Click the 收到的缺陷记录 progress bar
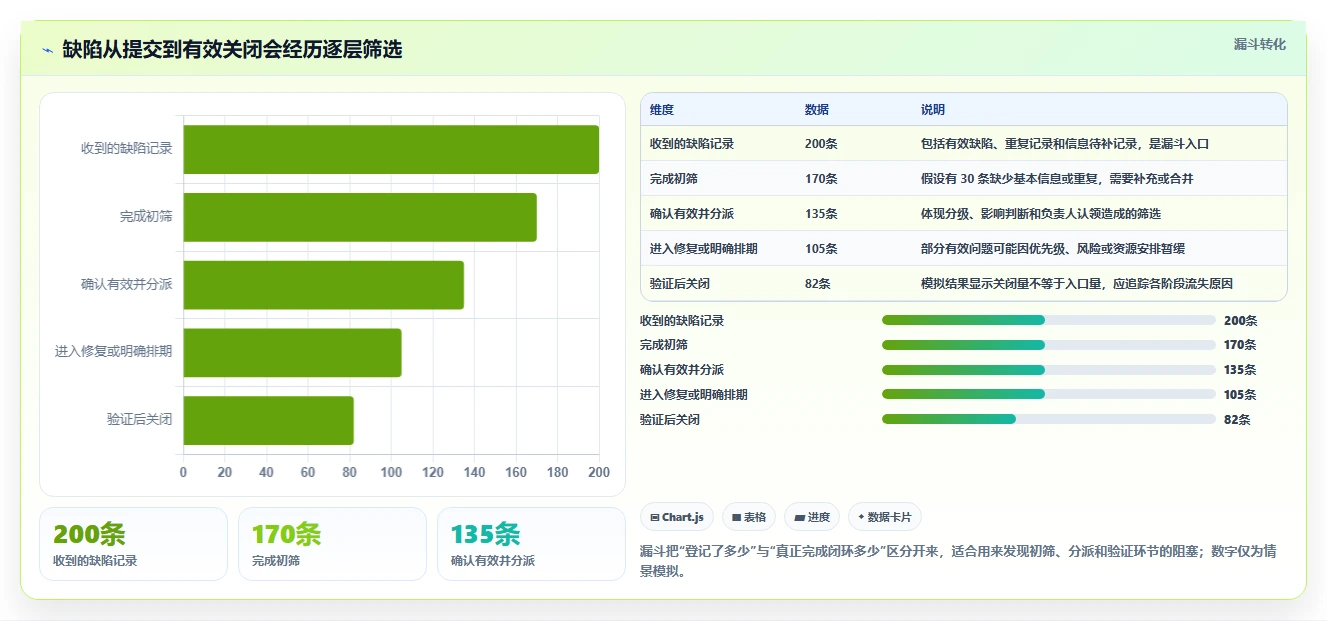This screenshot has height=621, width=1327. 1049,320
